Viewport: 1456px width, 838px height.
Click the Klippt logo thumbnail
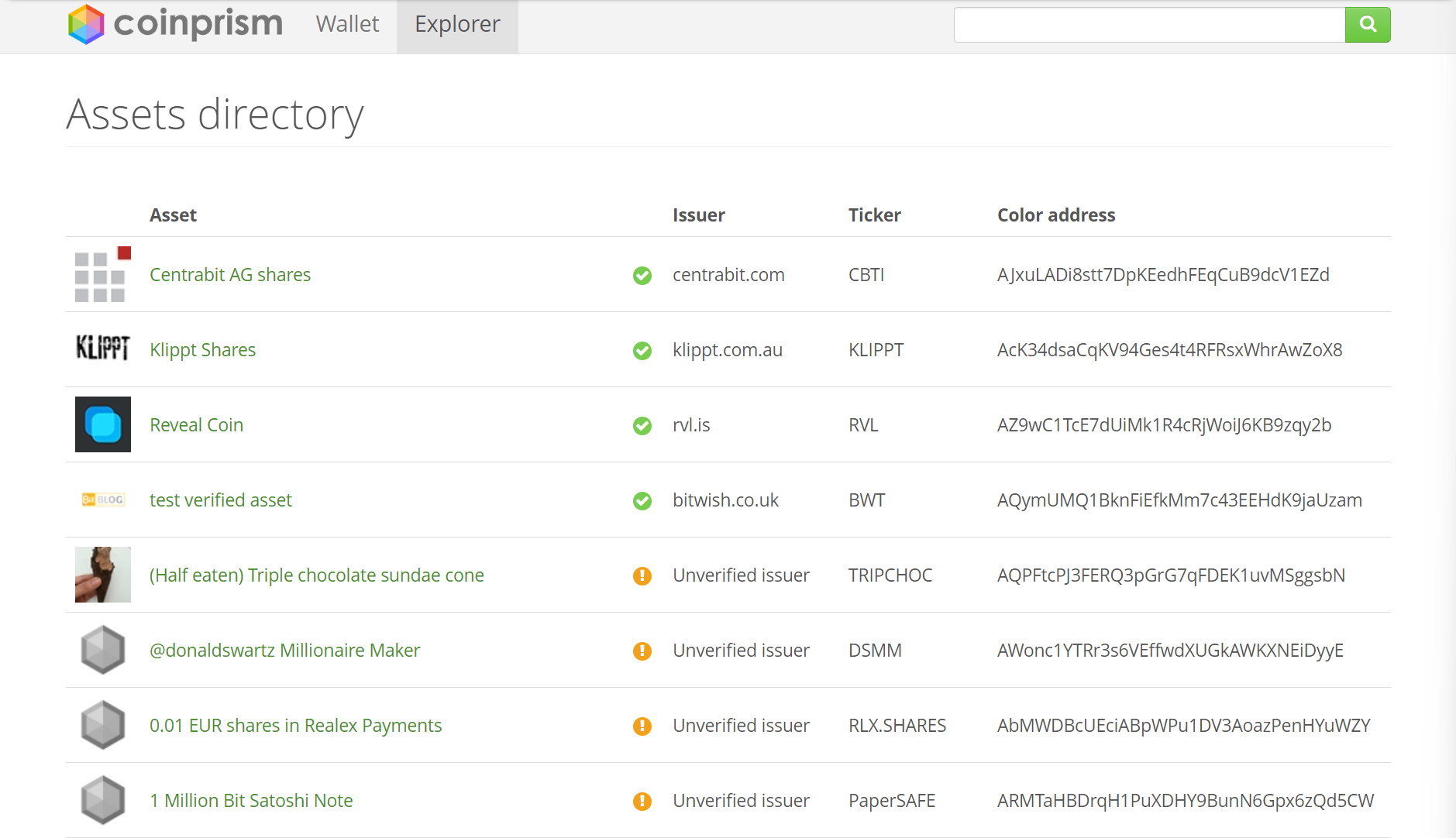[x=102, y=349]
